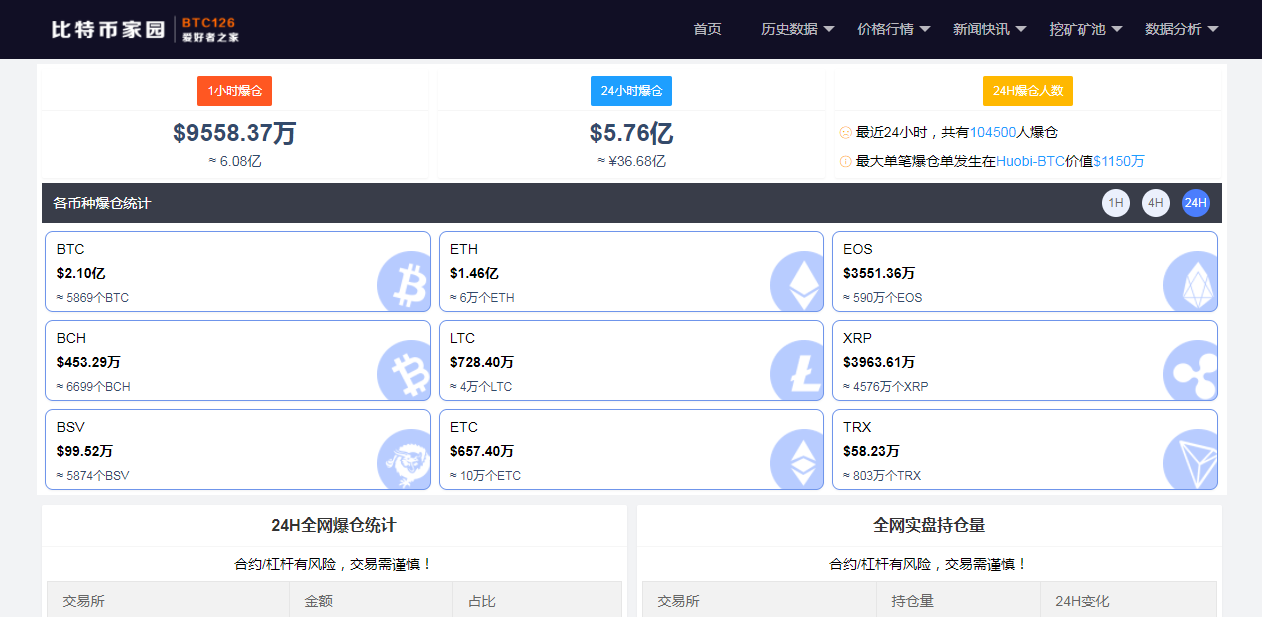Open the ETH liquidation card
Screen dimensions: 1262x617
[x=631, y=272]
